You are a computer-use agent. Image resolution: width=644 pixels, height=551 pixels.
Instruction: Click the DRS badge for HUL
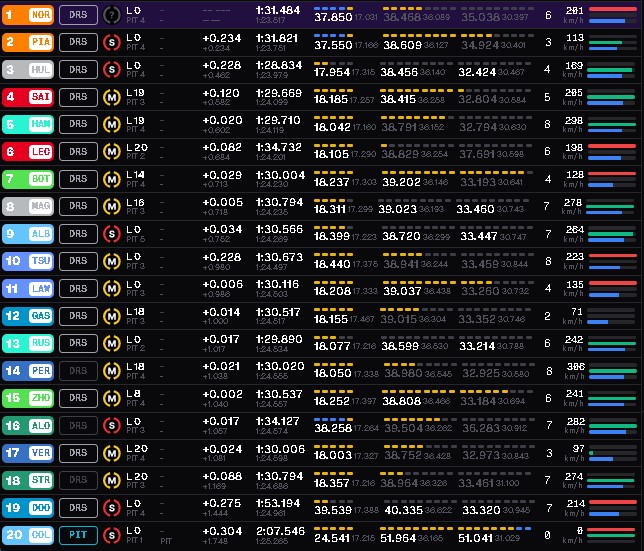[x=77, y=70]
